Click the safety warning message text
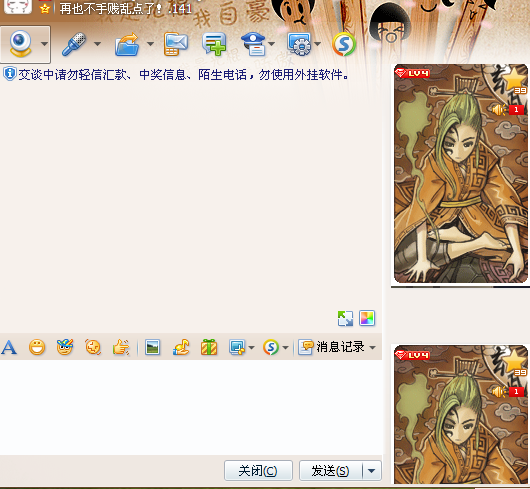Viewport: 530px width, 489px height. pos(183,75)
